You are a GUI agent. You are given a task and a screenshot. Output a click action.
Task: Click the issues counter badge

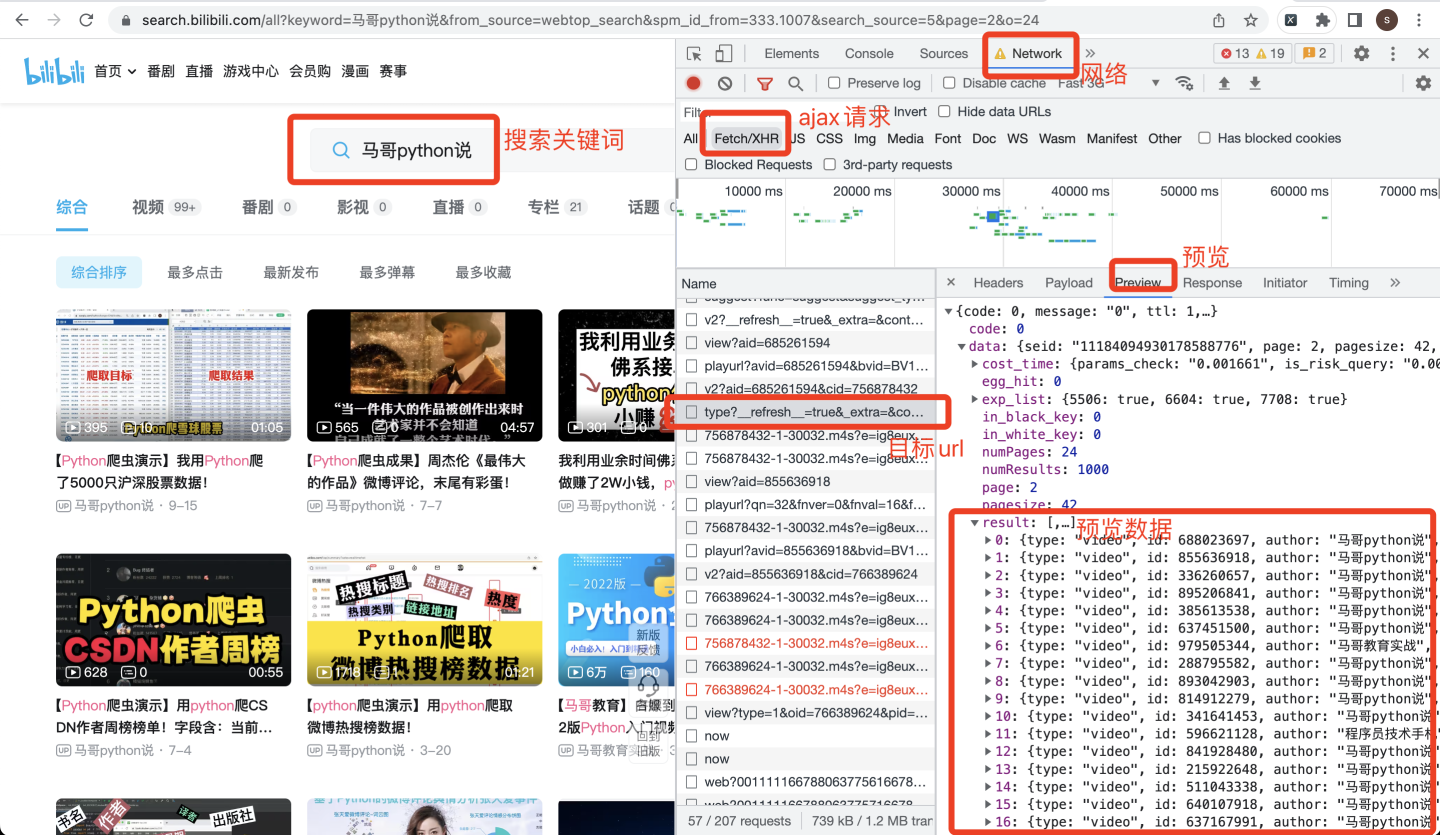[x=1314, y=54]
